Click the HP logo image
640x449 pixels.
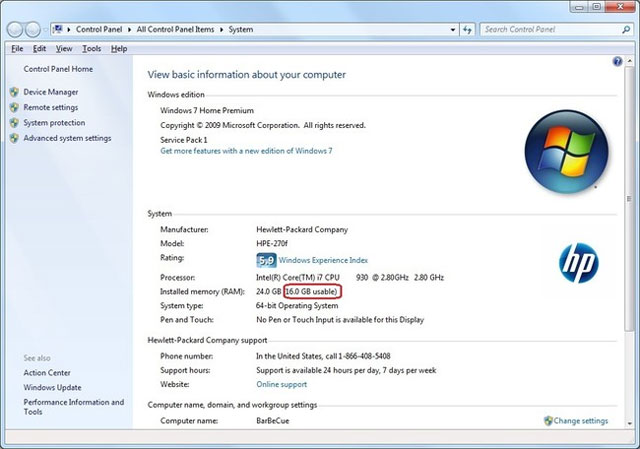point(578,263)
